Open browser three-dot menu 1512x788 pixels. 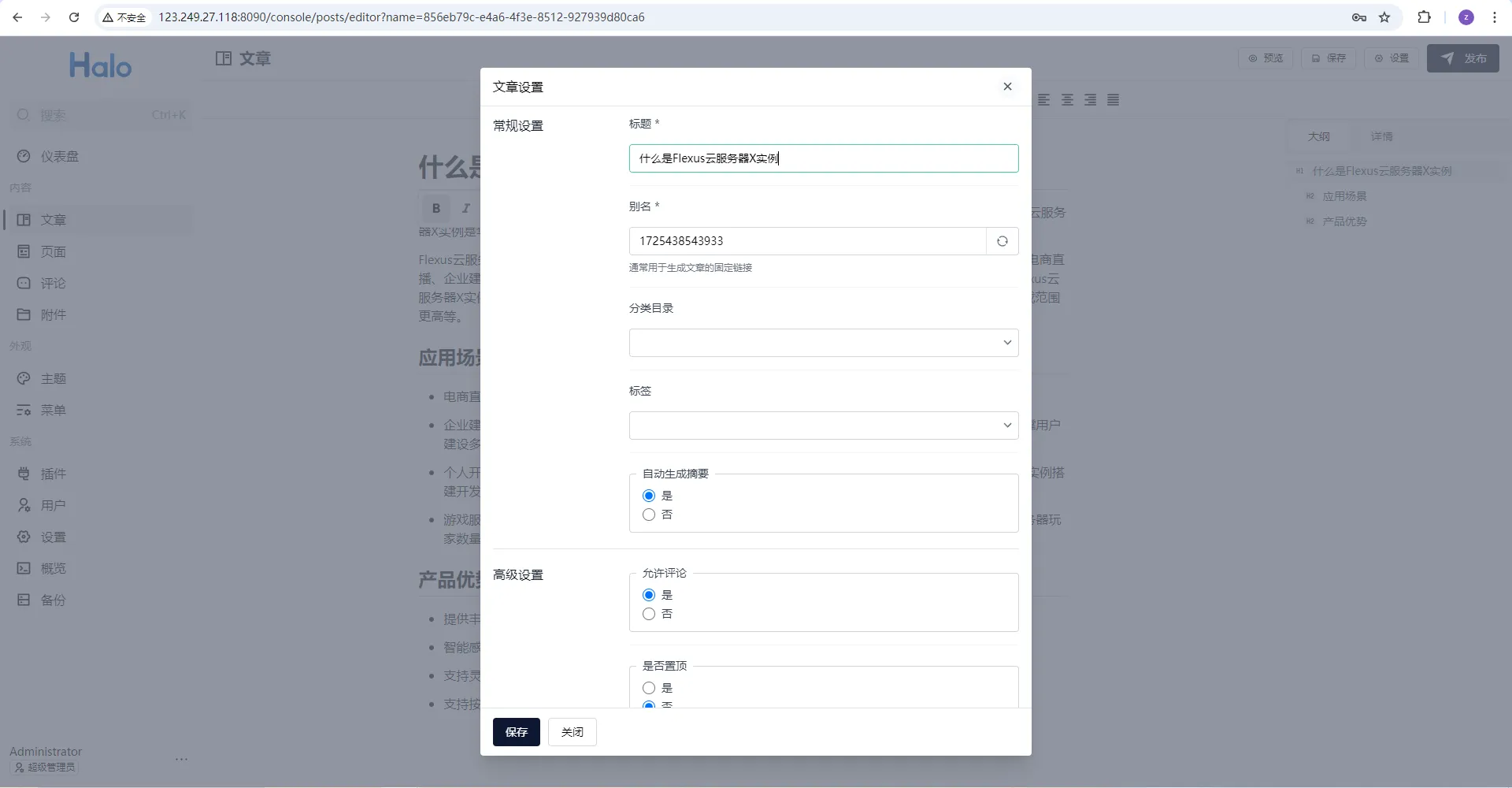1495,17
